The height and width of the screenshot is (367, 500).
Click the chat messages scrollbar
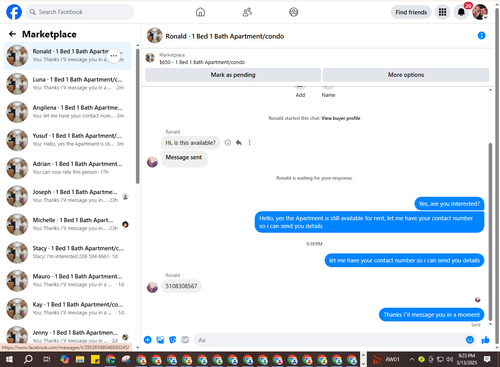pos(490,232)
